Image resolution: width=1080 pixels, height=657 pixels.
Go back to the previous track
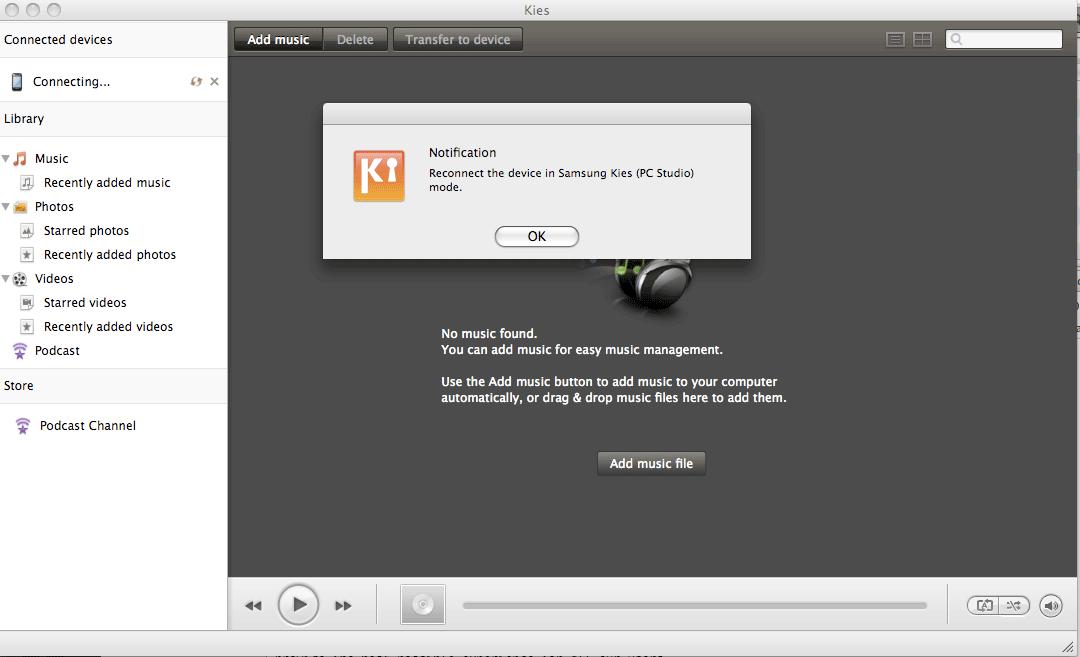pyautogui.click(x=253, y=605)
